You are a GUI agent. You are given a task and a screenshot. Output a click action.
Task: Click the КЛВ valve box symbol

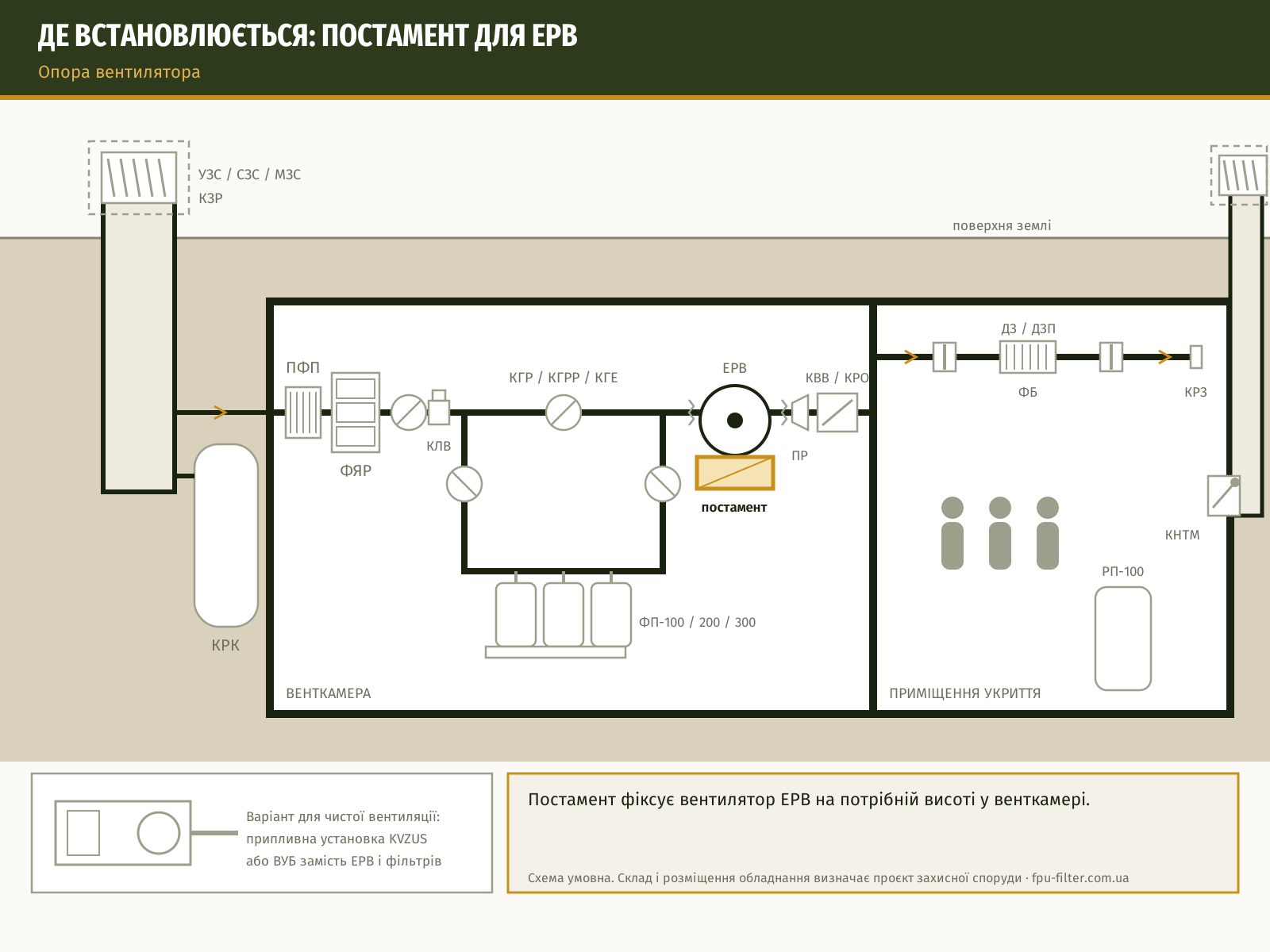click(x=439, y=408)
